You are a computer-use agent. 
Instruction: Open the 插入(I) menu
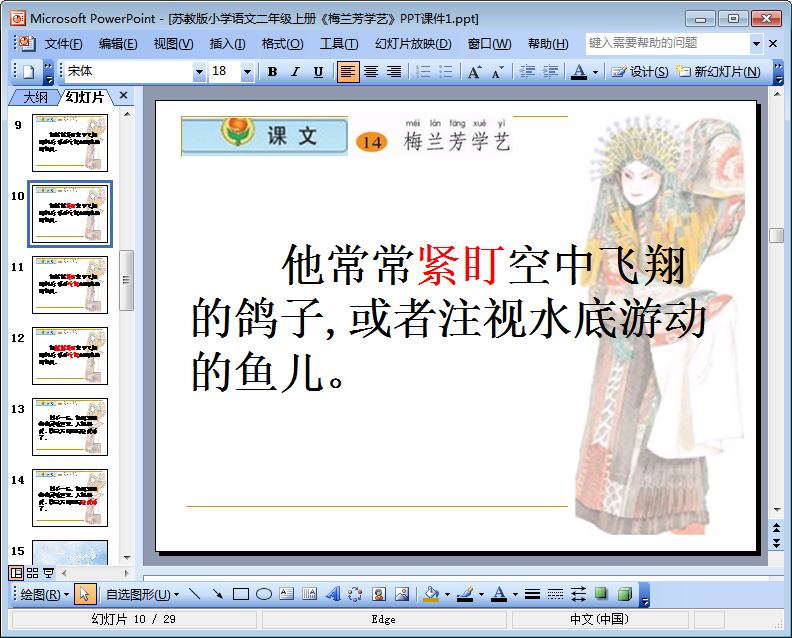[227, 44]
